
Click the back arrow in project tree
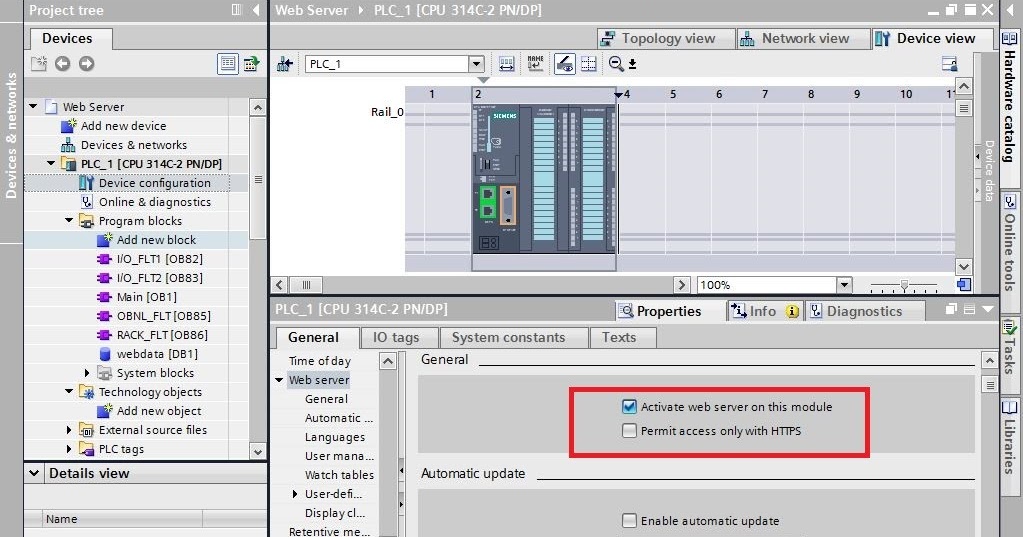pos(63,63)
